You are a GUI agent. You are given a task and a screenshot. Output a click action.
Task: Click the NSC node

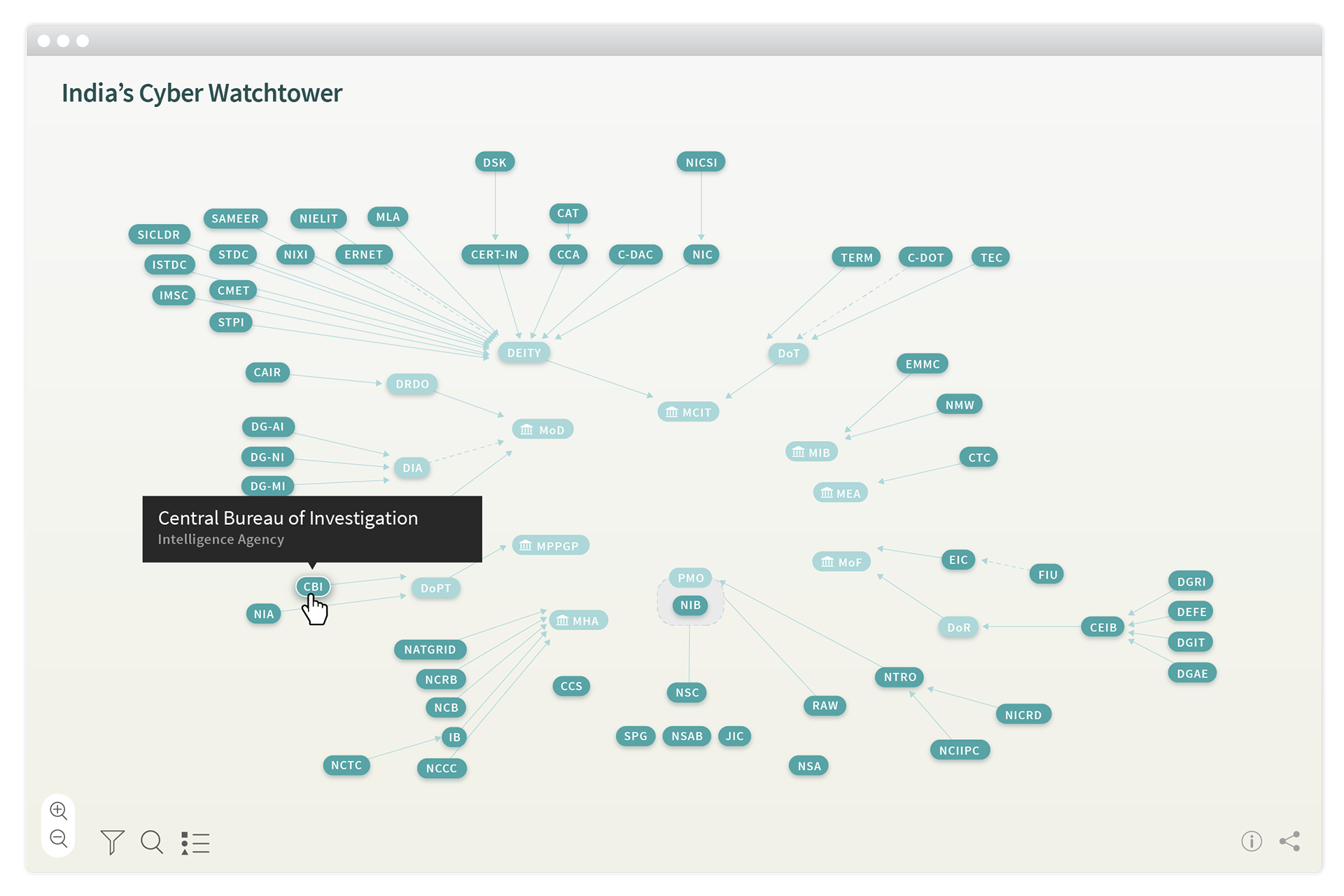pos(687,693)
